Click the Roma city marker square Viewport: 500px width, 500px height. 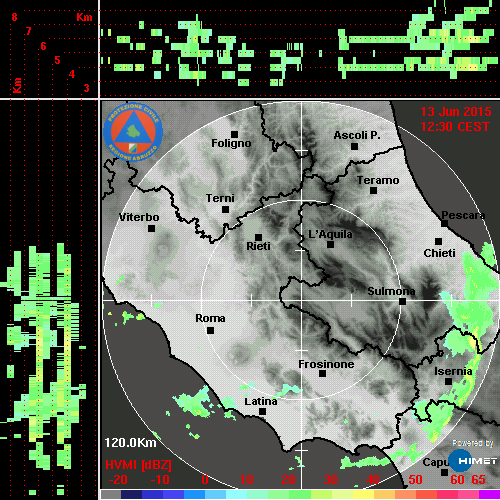(210, 331)
